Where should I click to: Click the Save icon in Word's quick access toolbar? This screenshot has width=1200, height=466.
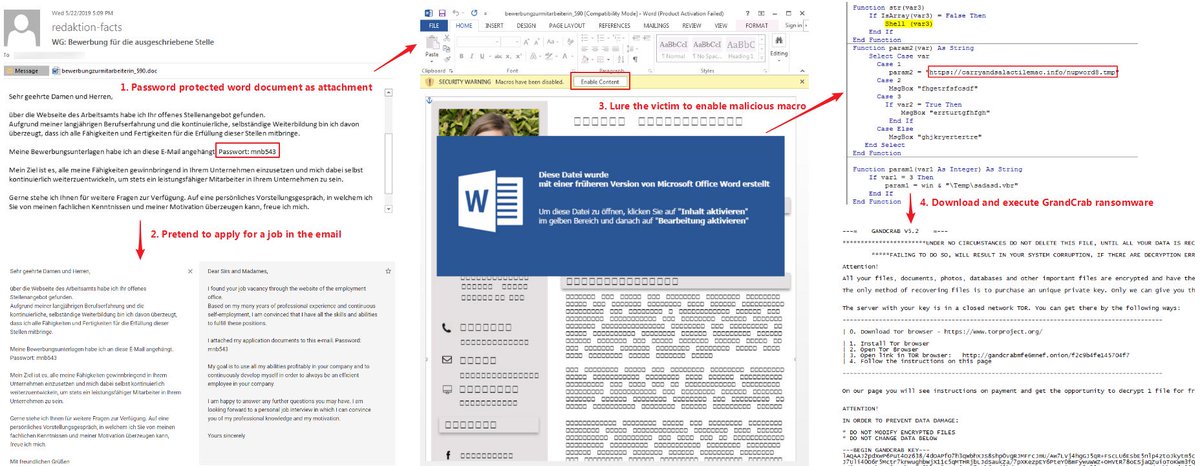click(x=442, y=14)
